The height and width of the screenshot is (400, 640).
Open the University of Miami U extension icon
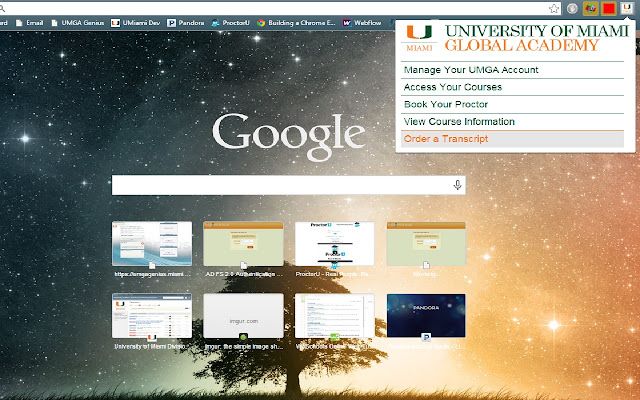click(627, 8)
